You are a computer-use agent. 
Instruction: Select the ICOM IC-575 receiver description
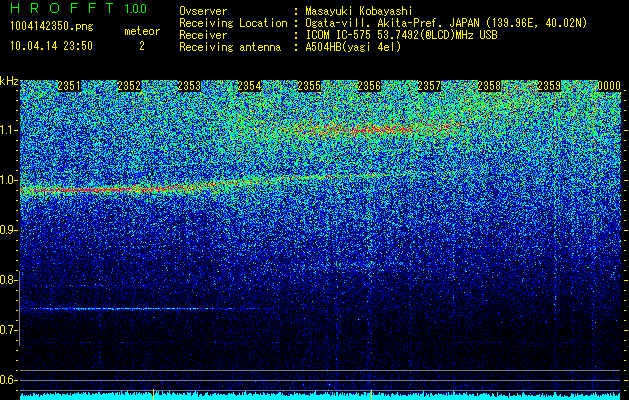pyautogui.click(x=401, y=35)
